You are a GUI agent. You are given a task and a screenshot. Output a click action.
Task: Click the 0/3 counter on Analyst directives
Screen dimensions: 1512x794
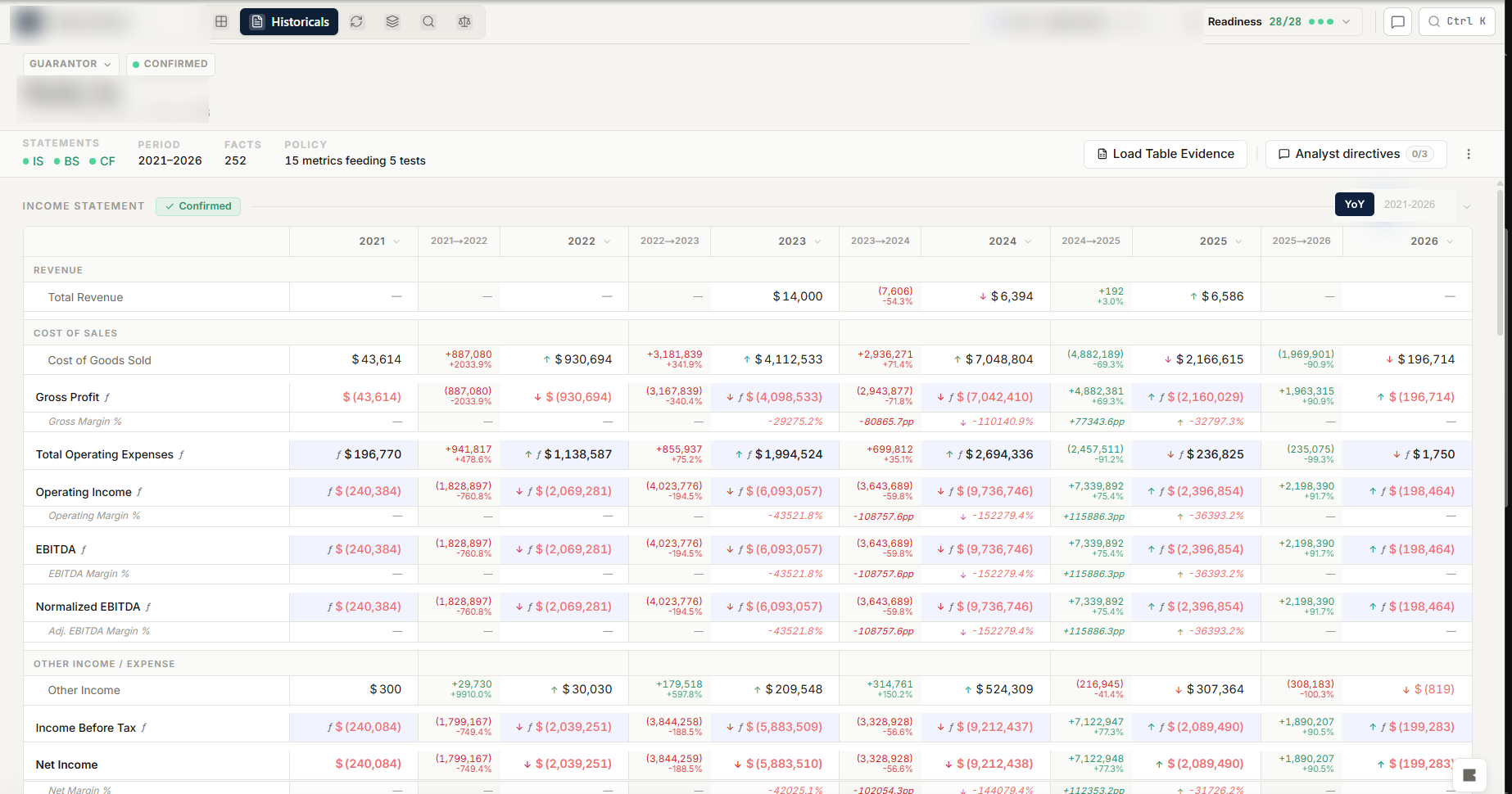(x=1419, y=154)
